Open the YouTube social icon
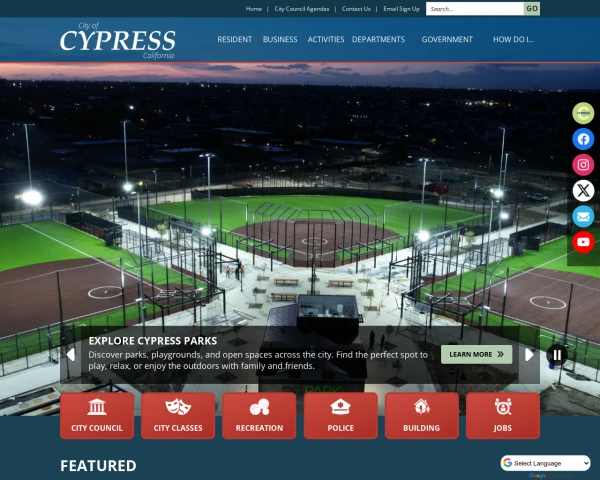 tap(583, 242)
